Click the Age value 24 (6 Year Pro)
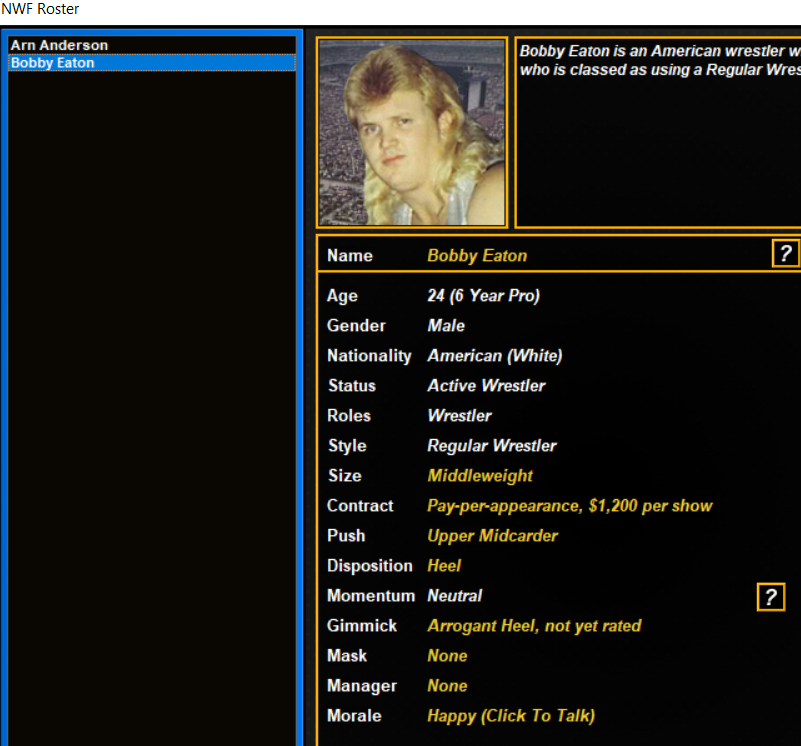The width and height of the screenshot is (801, 746). coord(483,296)
